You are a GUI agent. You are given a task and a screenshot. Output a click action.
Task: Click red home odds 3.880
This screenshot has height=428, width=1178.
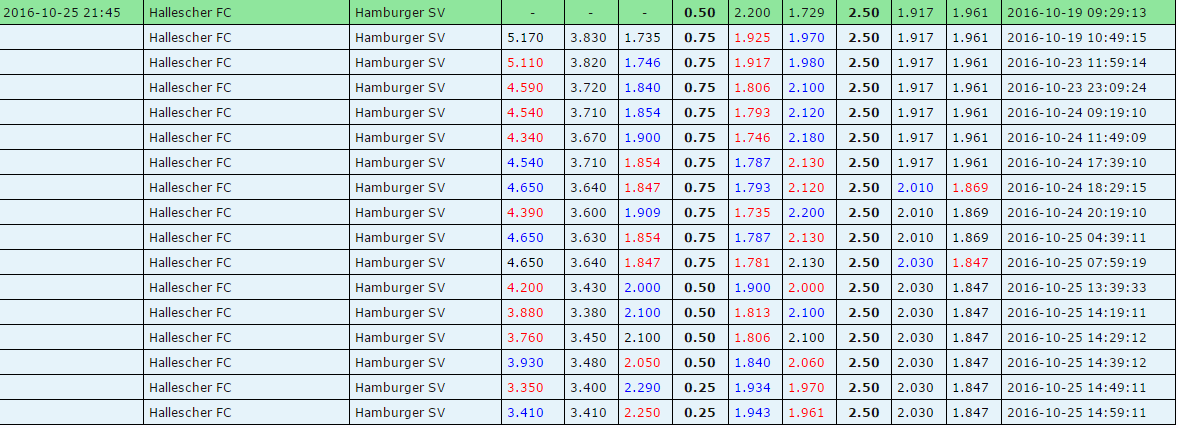(x=525, y=312)
